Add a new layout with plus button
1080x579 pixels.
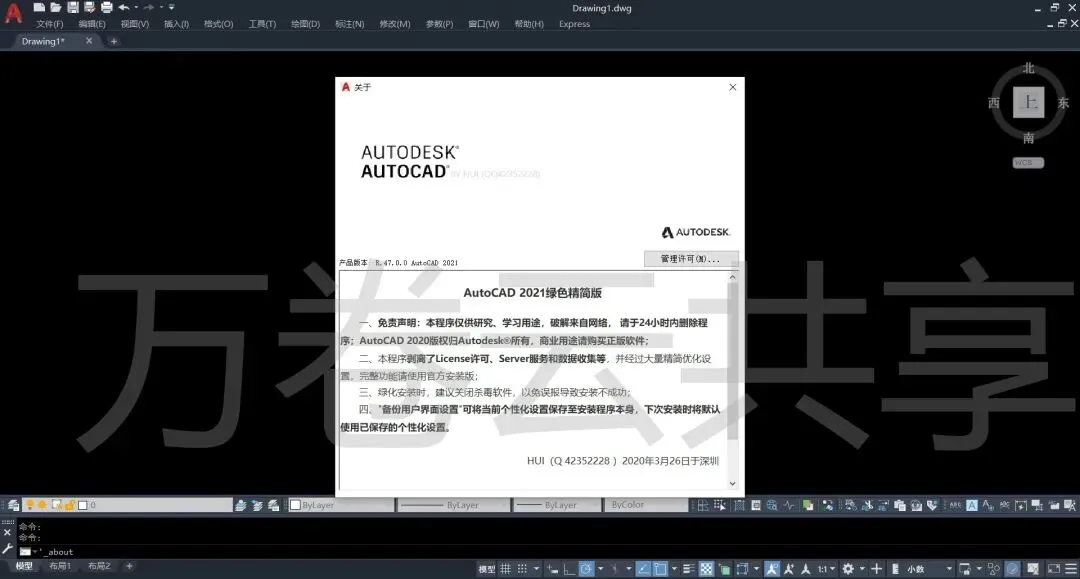129,566
